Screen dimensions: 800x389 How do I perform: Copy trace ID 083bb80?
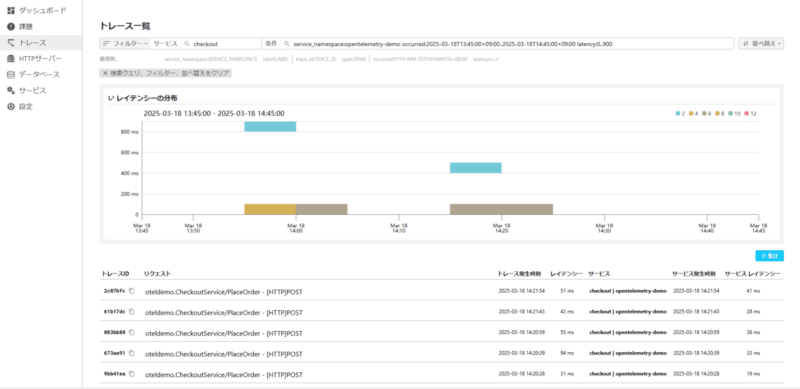coord(132,332)
